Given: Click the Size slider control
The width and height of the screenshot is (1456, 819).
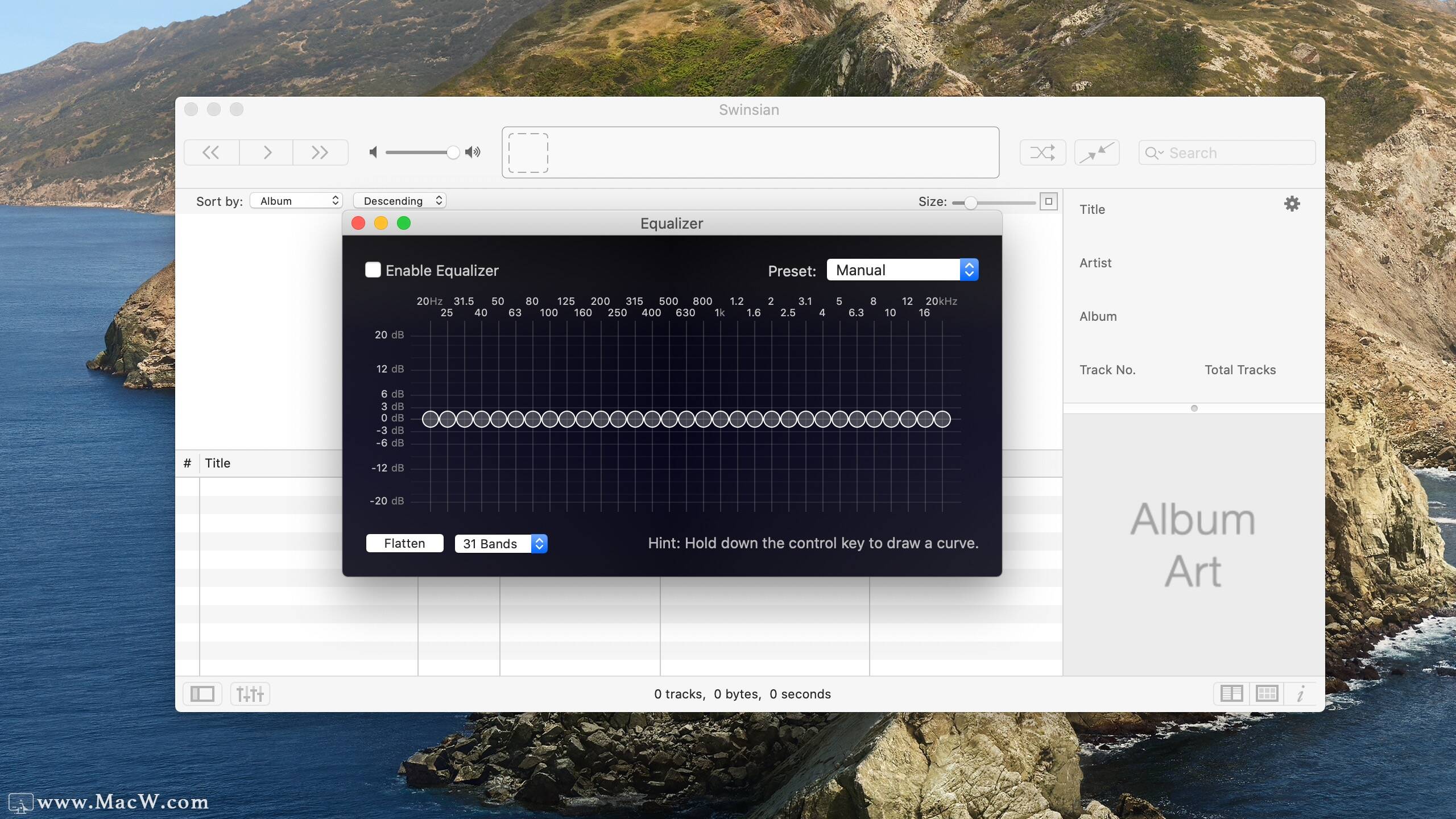Looking at the screenshot, I should click(x=965, y=202).
